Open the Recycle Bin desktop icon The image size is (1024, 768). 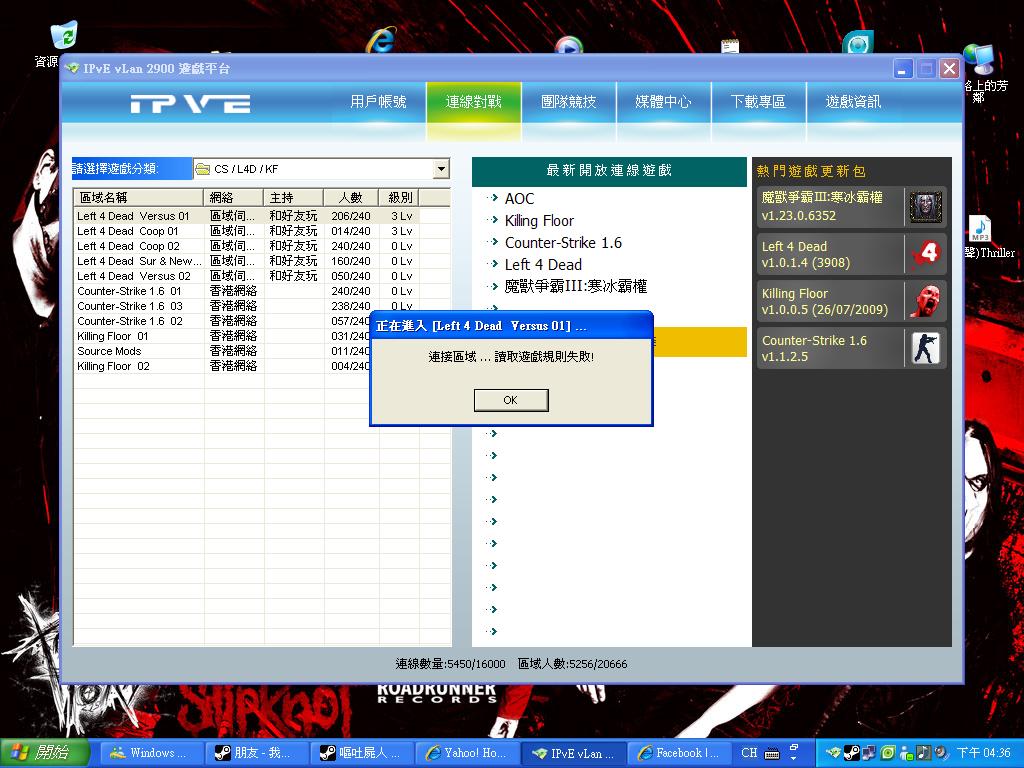click(63, 38)
